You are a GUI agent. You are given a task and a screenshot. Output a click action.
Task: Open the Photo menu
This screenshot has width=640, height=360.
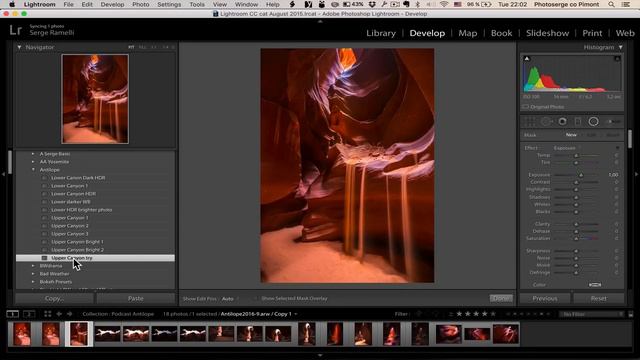[140, 4]
